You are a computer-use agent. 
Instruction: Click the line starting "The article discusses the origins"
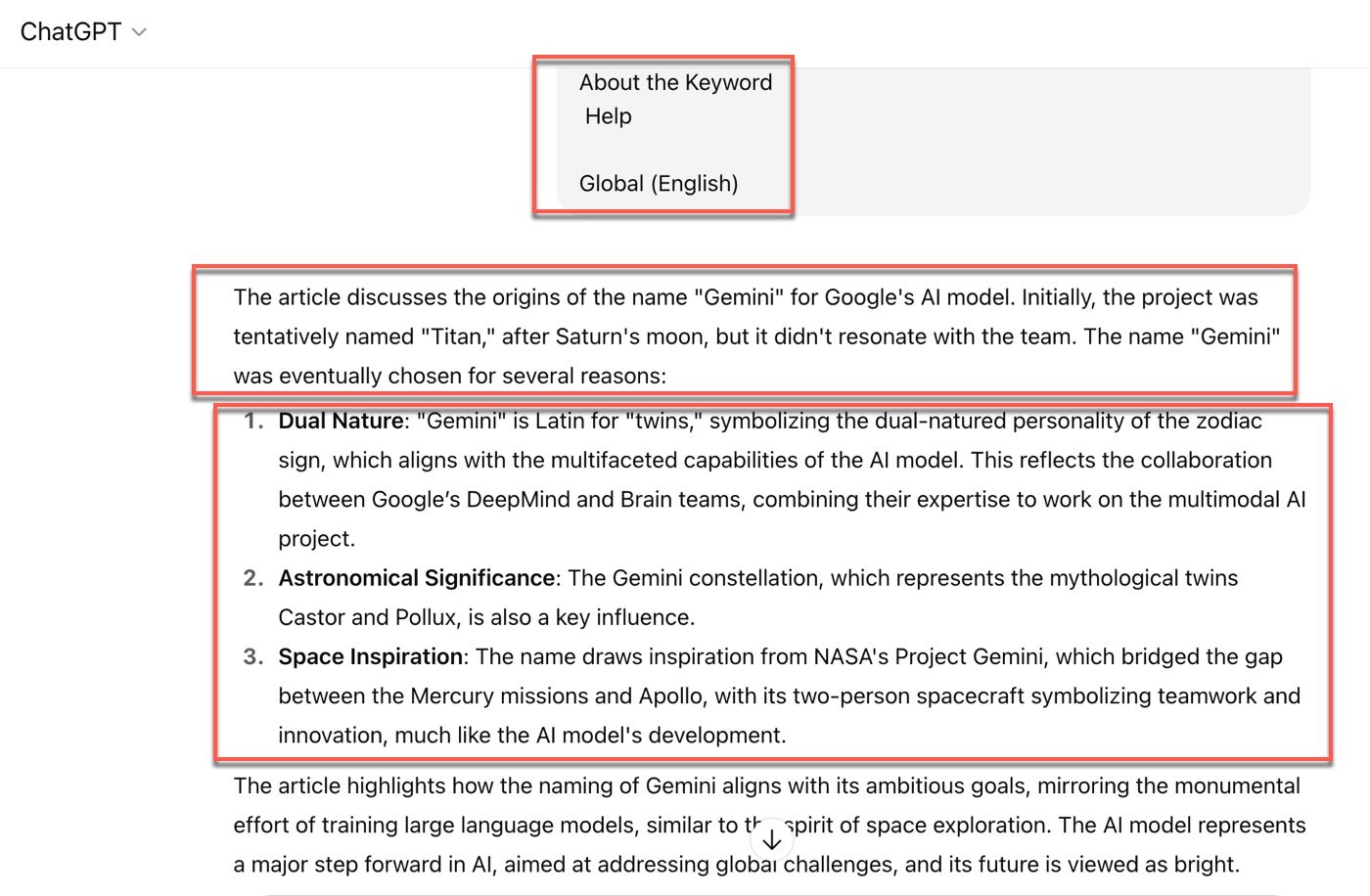(746, 297)
